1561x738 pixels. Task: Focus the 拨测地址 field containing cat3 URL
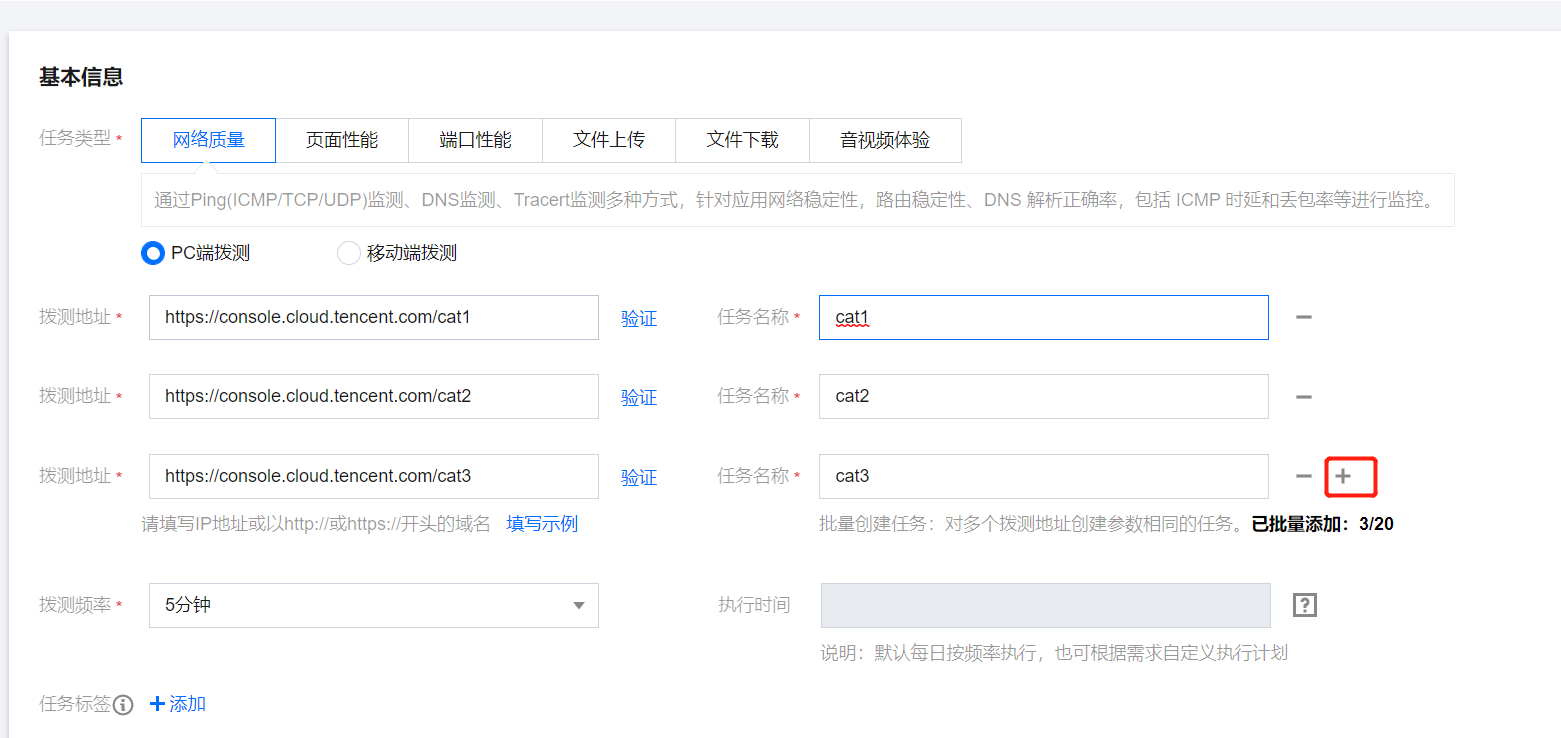[x=374, y=476]
